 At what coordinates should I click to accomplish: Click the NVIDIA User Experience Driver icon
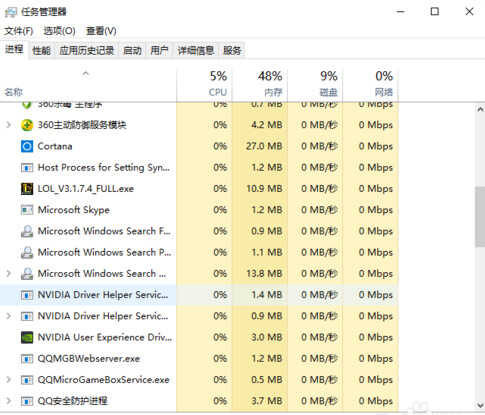pyautogui.click(x=27, y=337)
